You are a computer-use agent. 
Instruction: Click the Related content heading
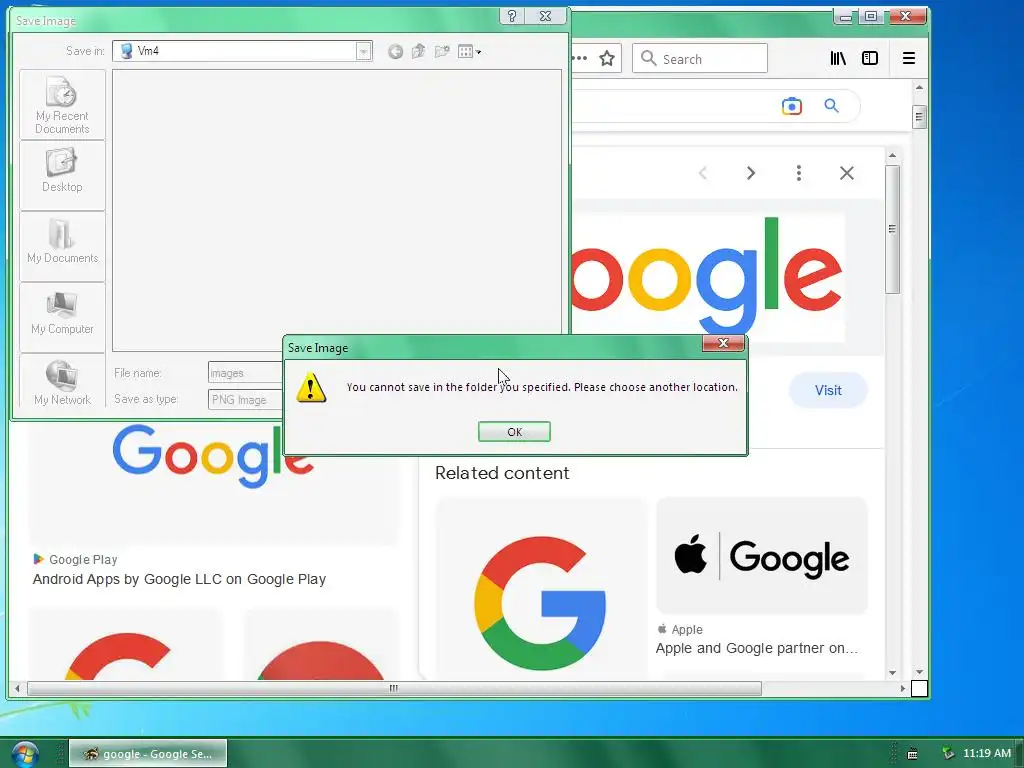[x=502, y=473]
